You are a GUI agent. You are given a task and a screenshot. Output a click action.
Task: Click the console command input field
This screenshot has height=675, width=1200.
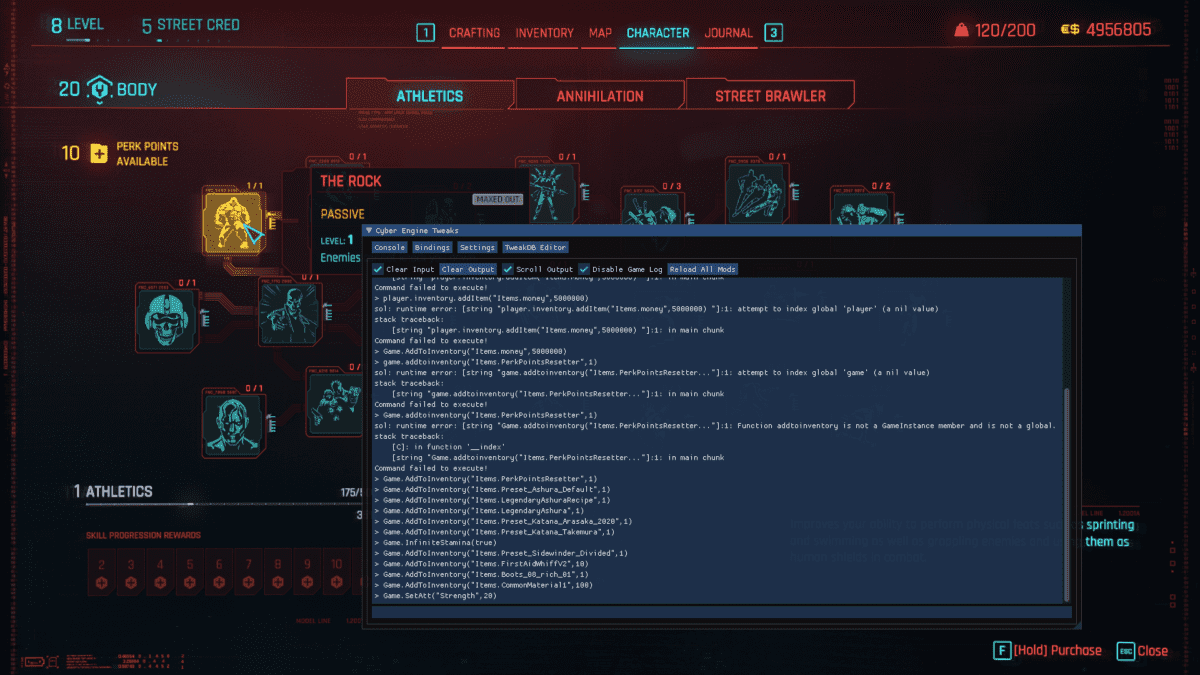pyautogui.click(x=720, y=612)
